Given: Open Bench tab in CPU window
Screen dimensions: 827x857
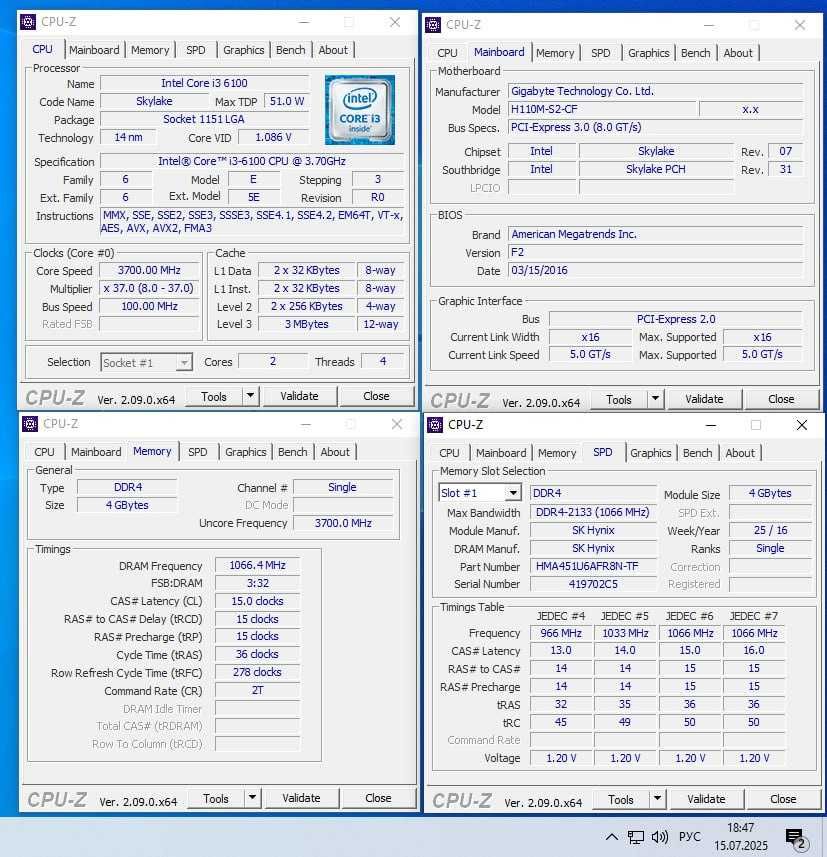Looking at the screenshot, I should tap(290, 50).
